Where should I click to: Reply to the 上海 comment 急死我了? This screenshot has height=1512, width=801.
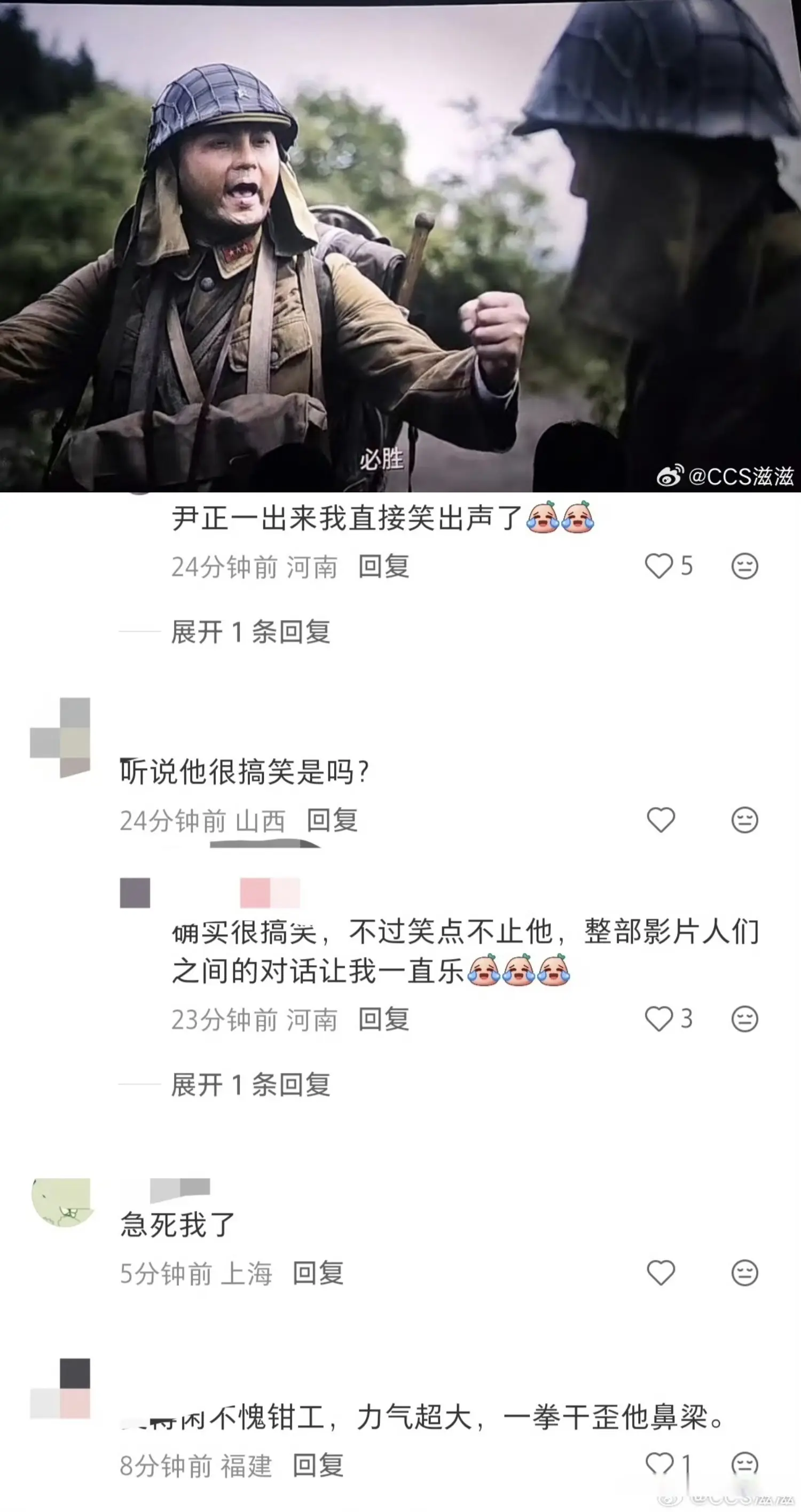[318, 1273]
